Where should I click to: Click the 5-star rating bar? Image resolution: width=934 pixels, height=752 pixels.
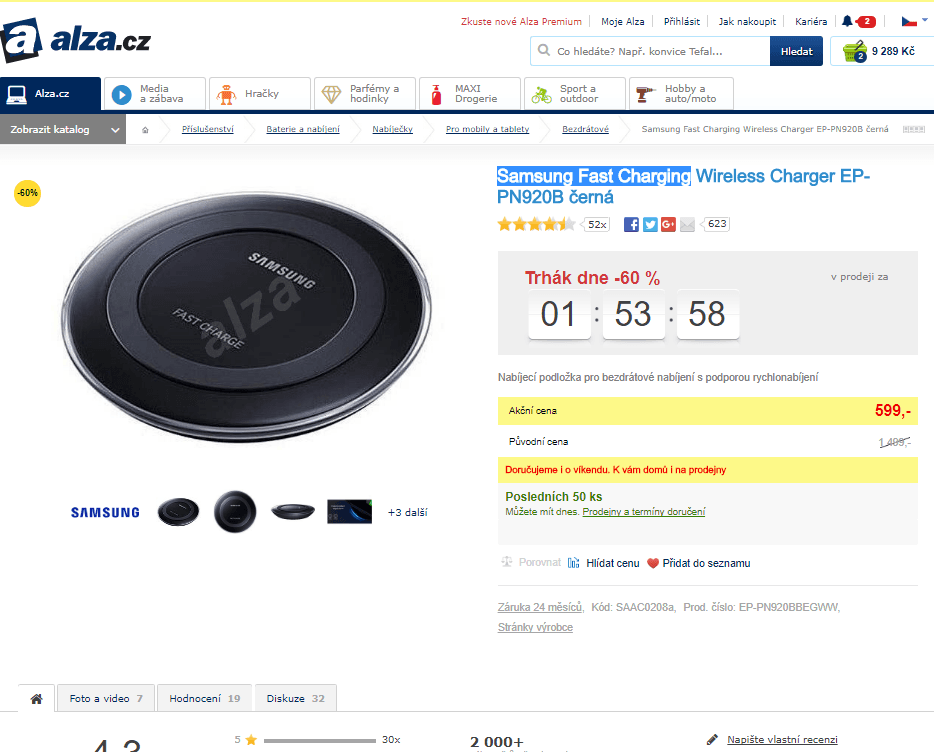[x=320, y=741]
